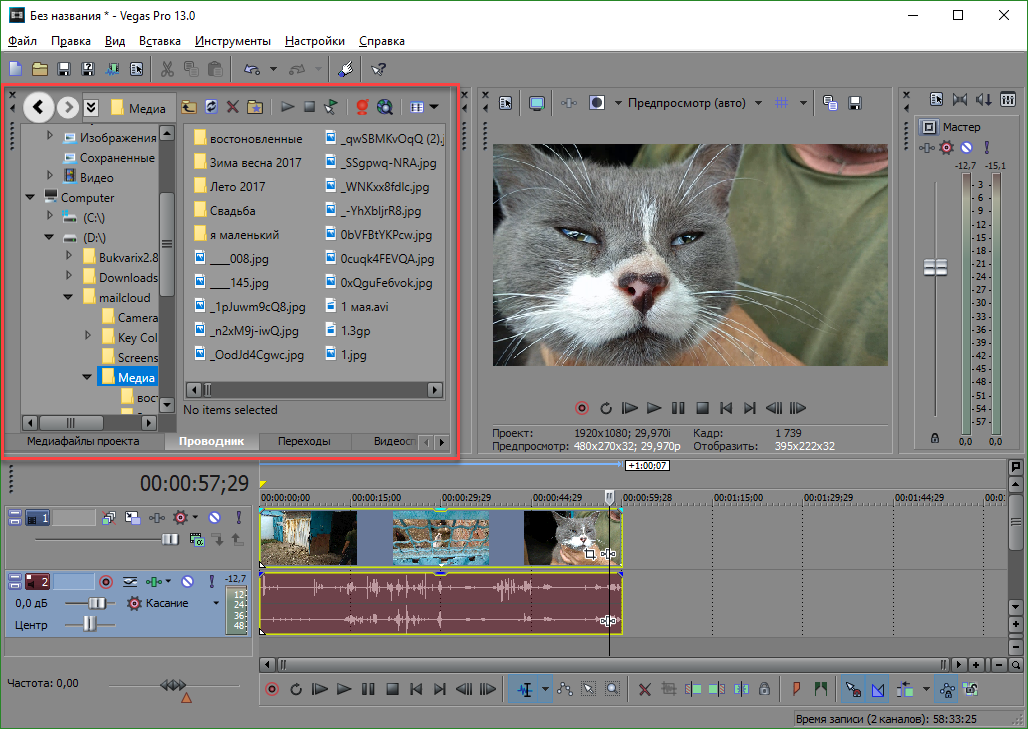Save snapshot to file in preview panel
Viewport: 1028px width, 729px height.
point(854,103)
